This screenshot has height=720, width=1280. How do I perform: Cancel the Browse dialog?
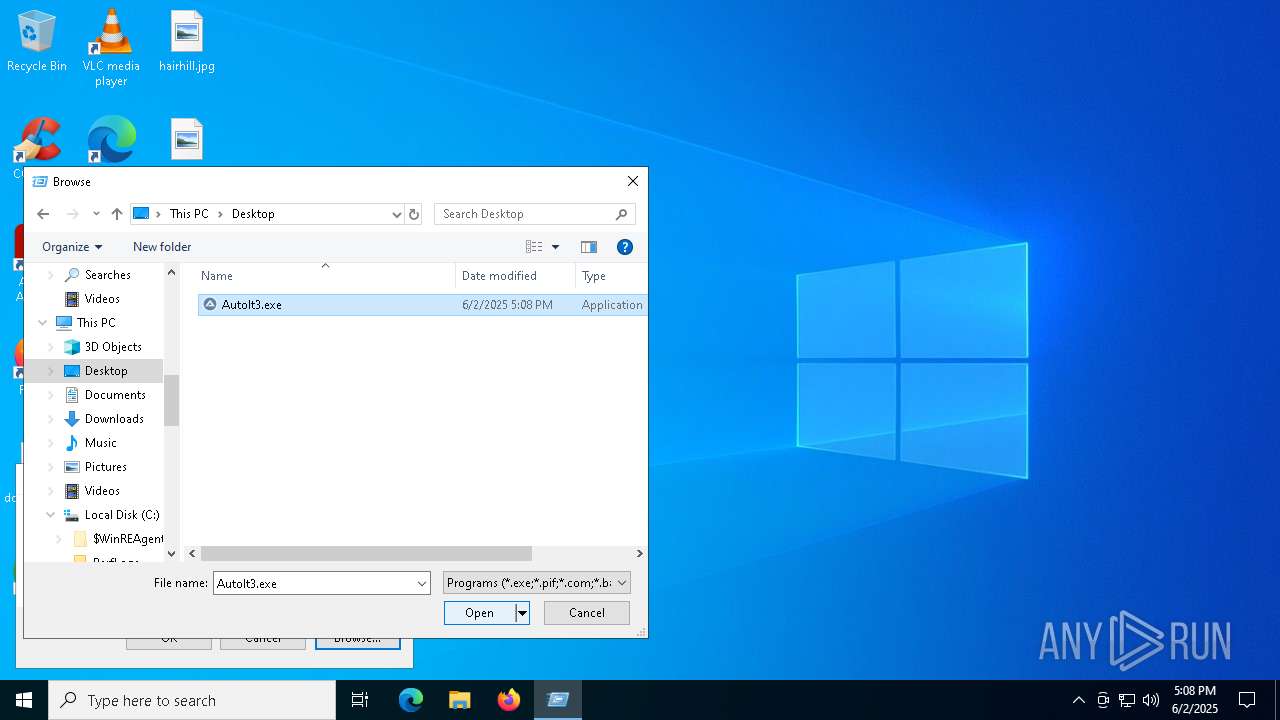587,613
